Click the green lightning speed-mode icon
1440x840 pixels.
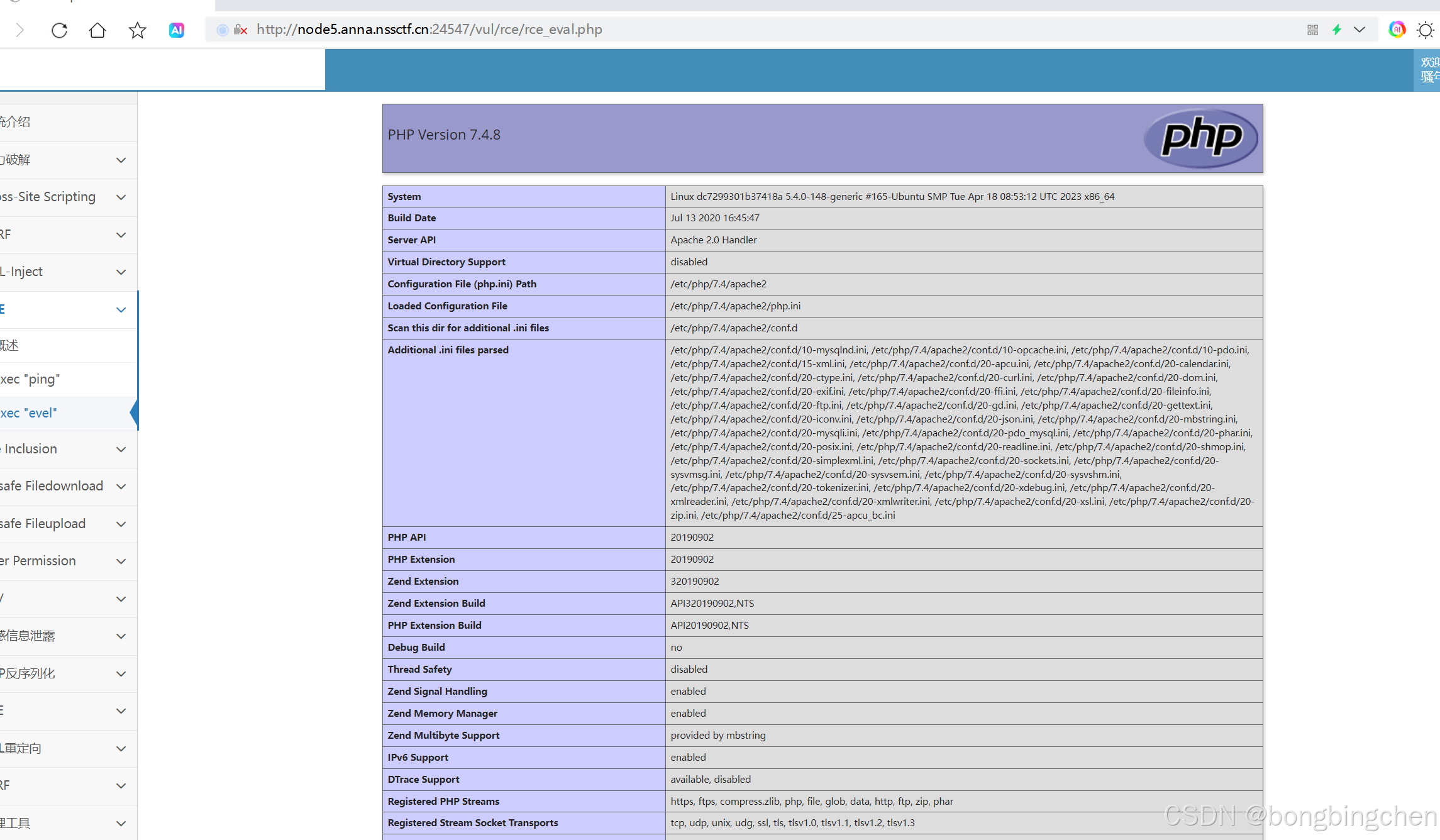pos(1337,30)
